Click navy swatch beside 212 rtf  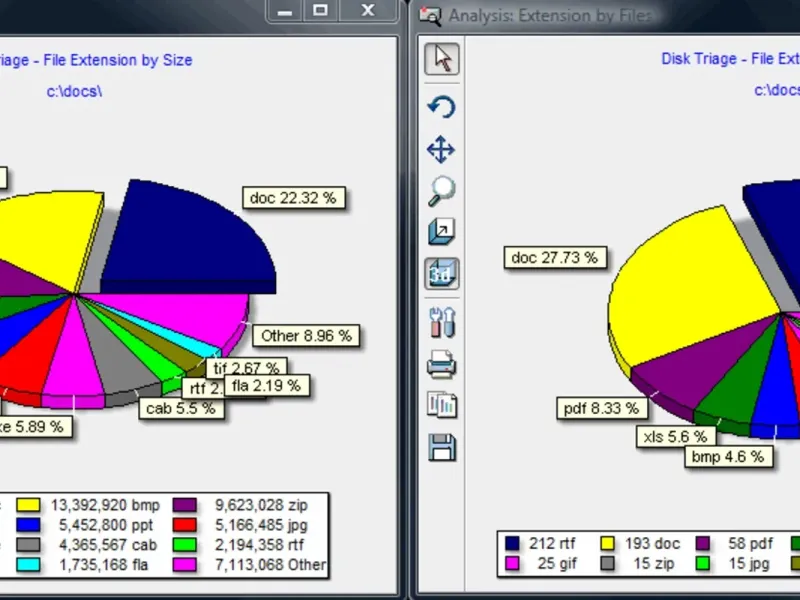(512, 543)
